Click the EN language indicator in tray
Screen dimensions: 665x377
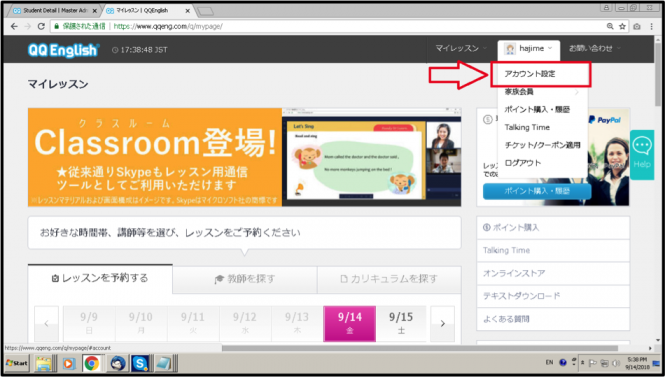pos(549,363)
